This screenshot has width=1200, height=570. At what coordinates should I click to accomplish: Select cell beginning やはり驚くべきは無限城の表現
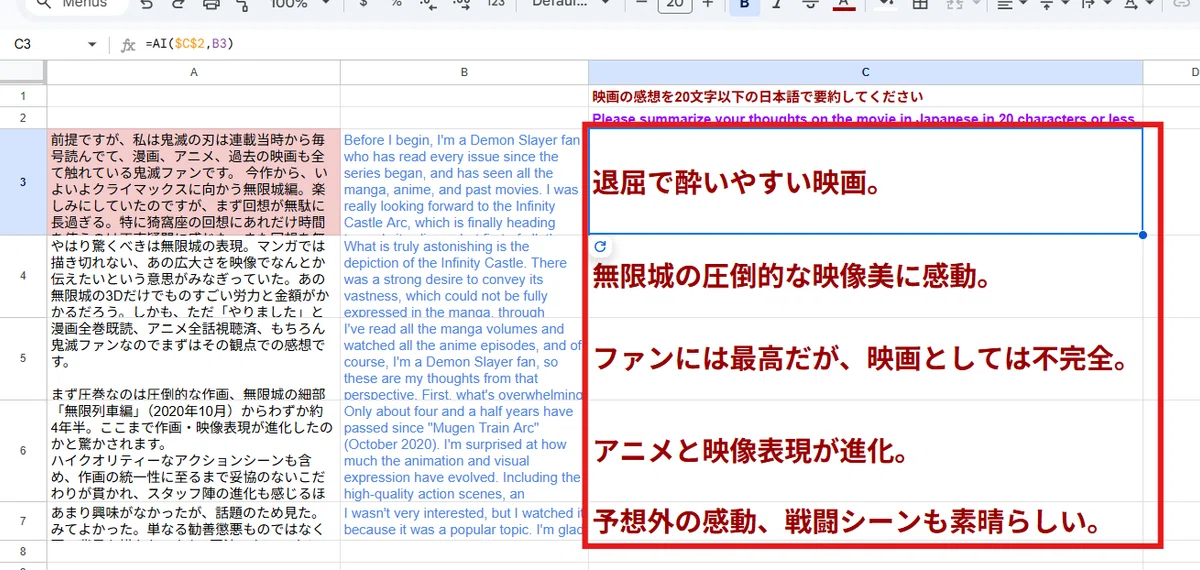tap(193, 276)
